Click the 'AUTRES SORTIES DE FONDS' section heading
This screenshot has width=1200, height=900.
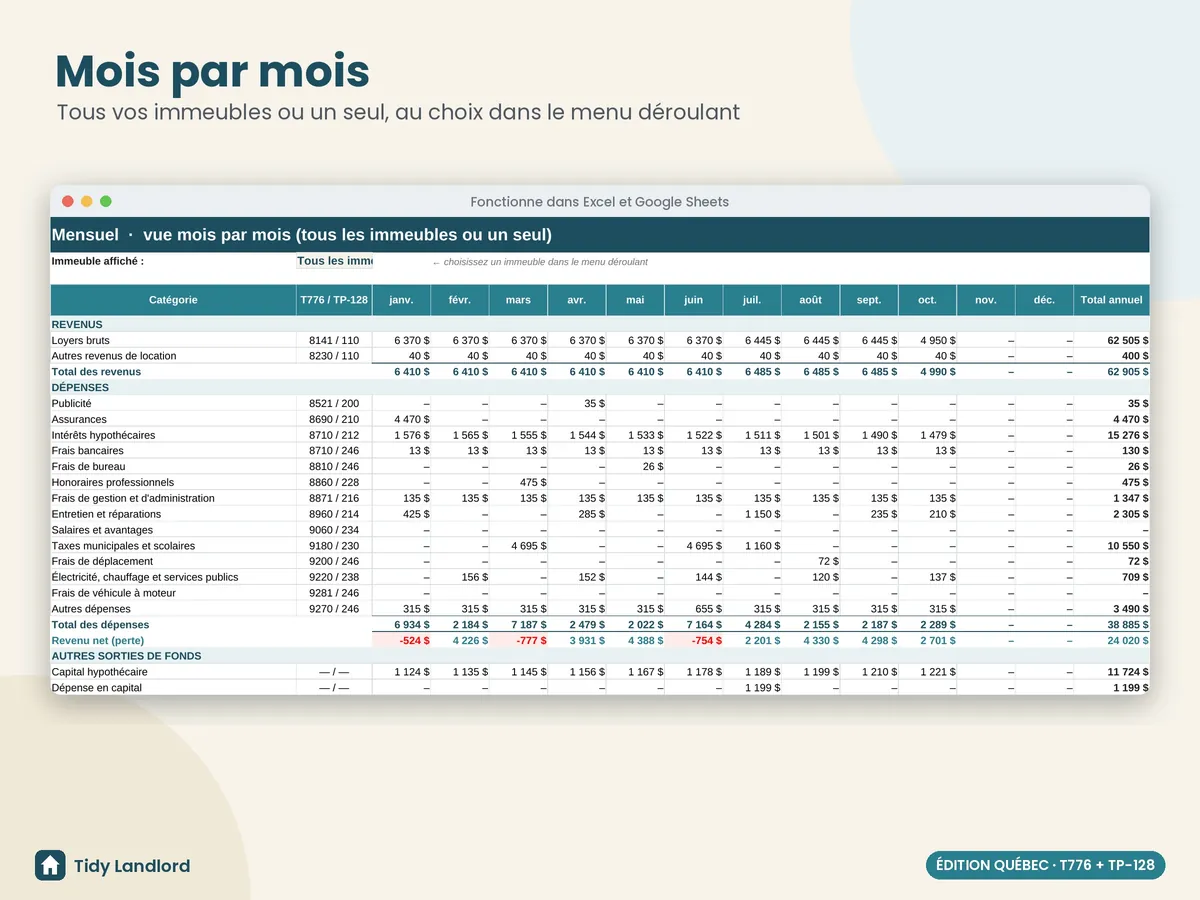tap(126, 656)
